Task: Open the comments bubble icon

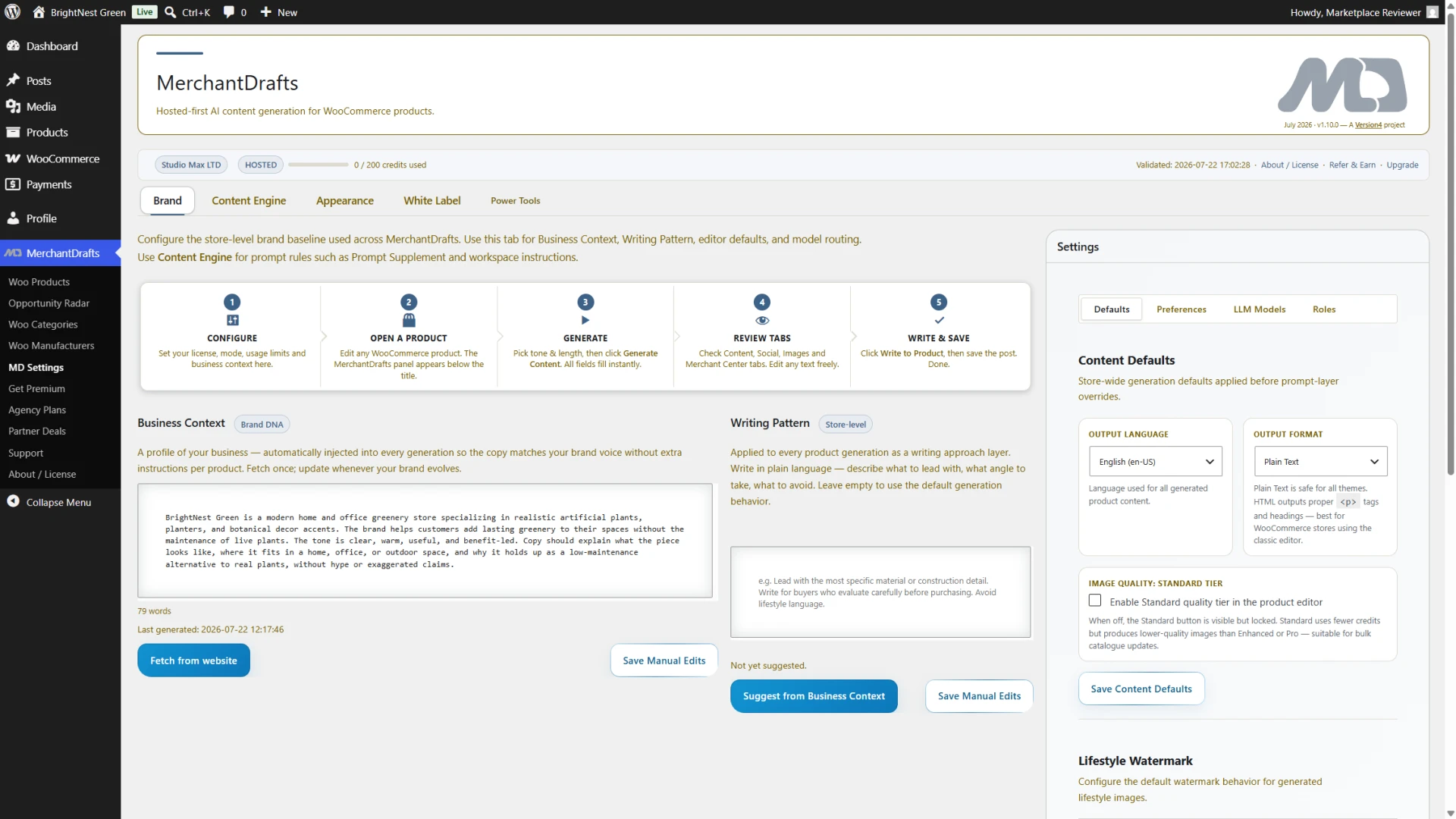Action: click(228, 12)
